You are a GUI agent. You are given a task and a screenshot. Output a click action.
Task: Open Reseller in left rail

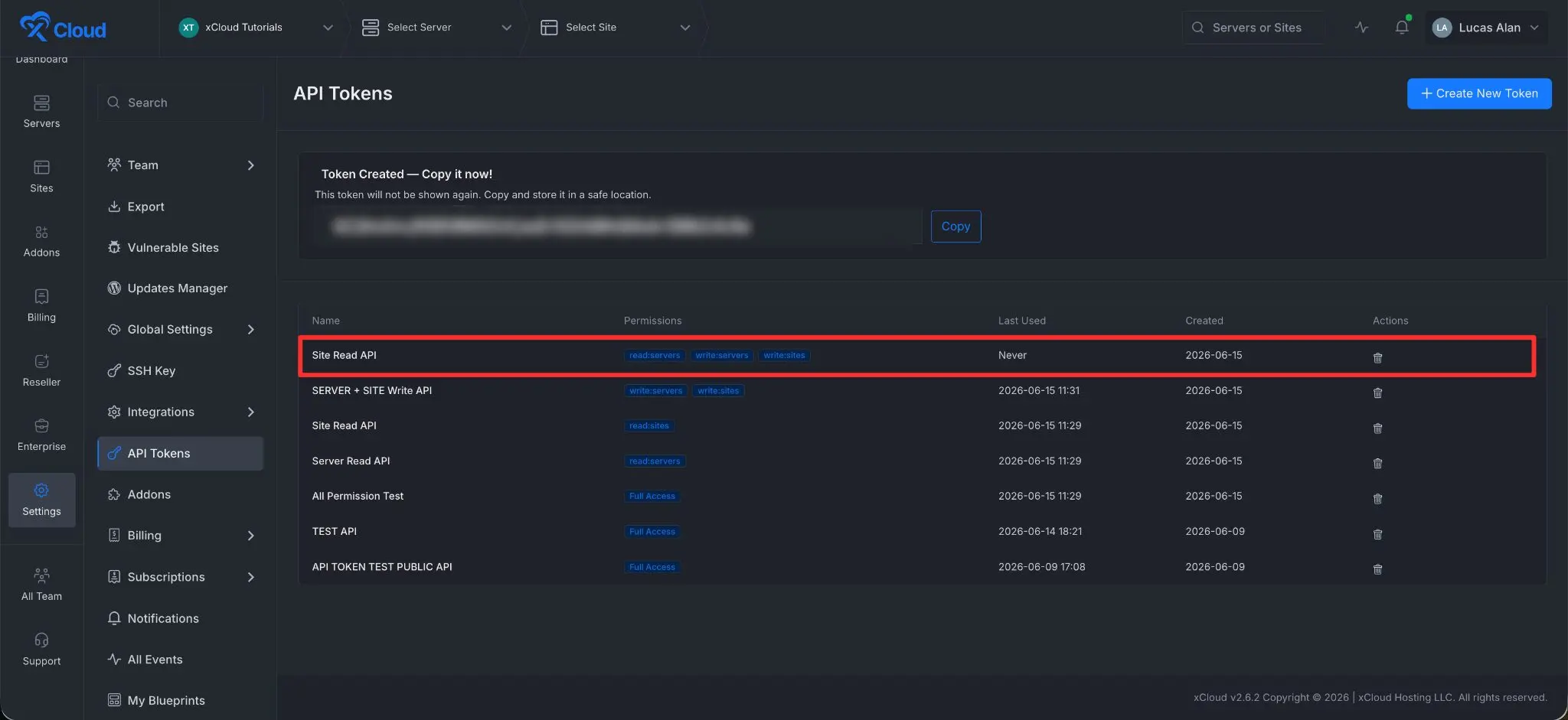[41, 370]
